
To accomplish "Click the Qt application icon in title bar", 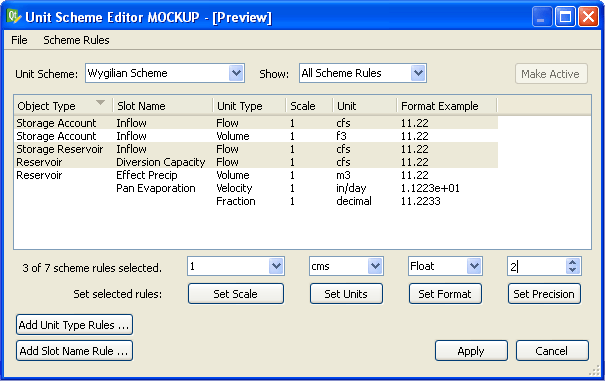I will (x=14, y=17).
